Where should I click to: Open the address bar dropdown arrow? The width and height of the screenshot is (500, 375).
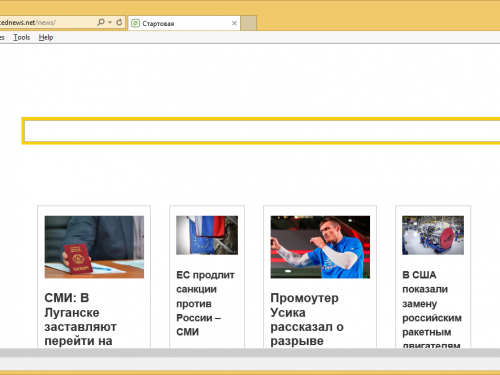point(110,23)
